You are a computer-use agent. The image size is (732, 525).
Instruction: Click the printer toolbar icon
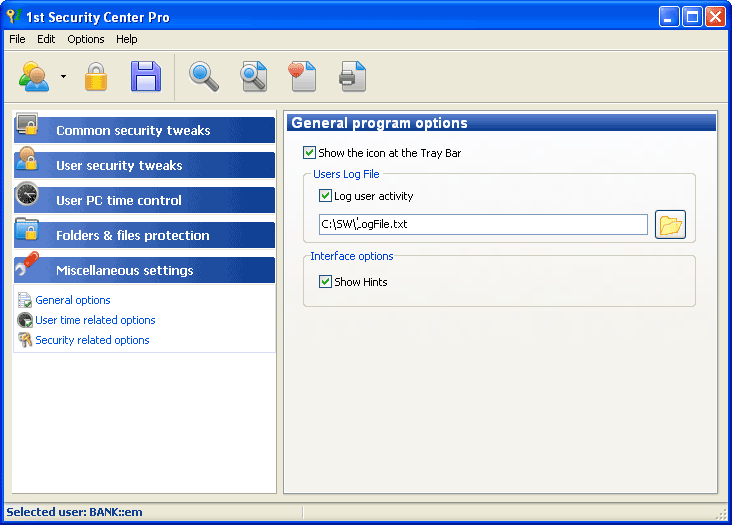352,77
